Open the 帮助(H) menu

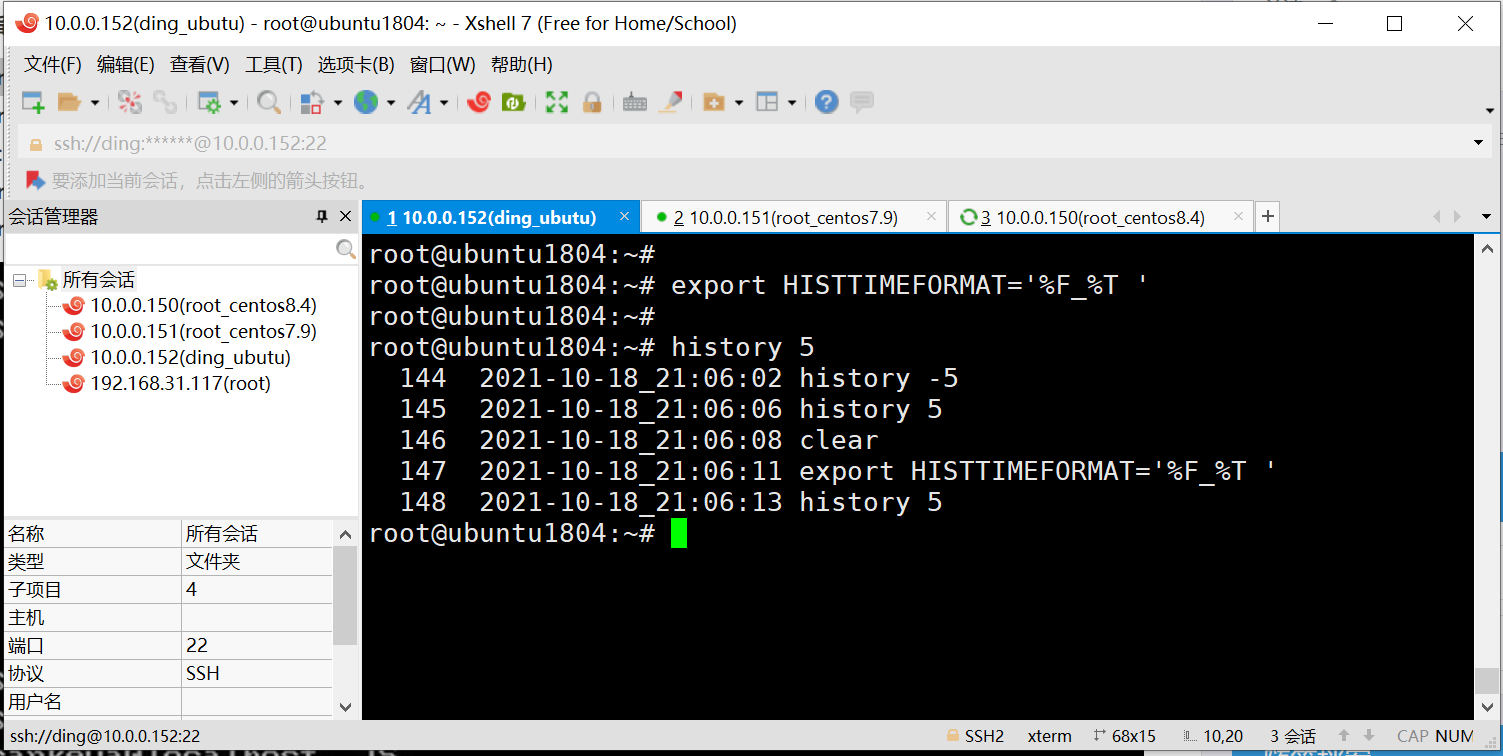[x=522, y=65]
